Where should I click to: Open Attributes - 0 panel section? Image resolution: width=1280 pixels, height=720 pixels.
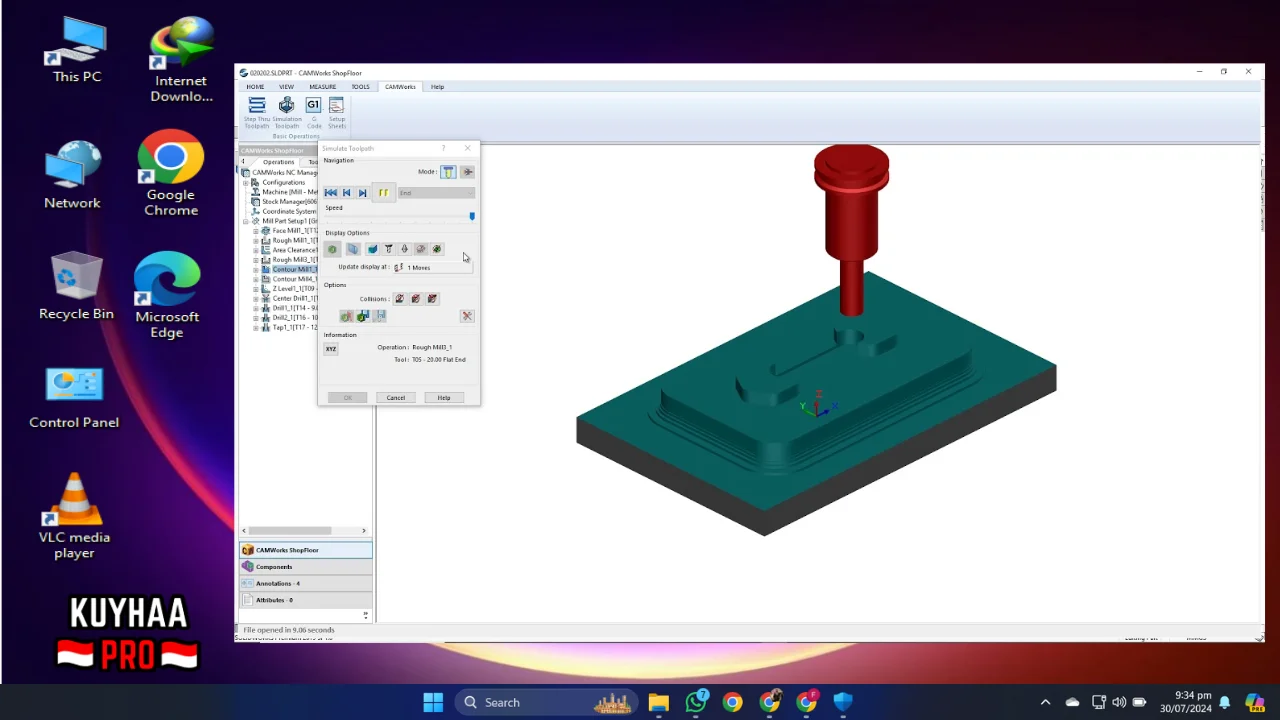(x=306, y=600)
